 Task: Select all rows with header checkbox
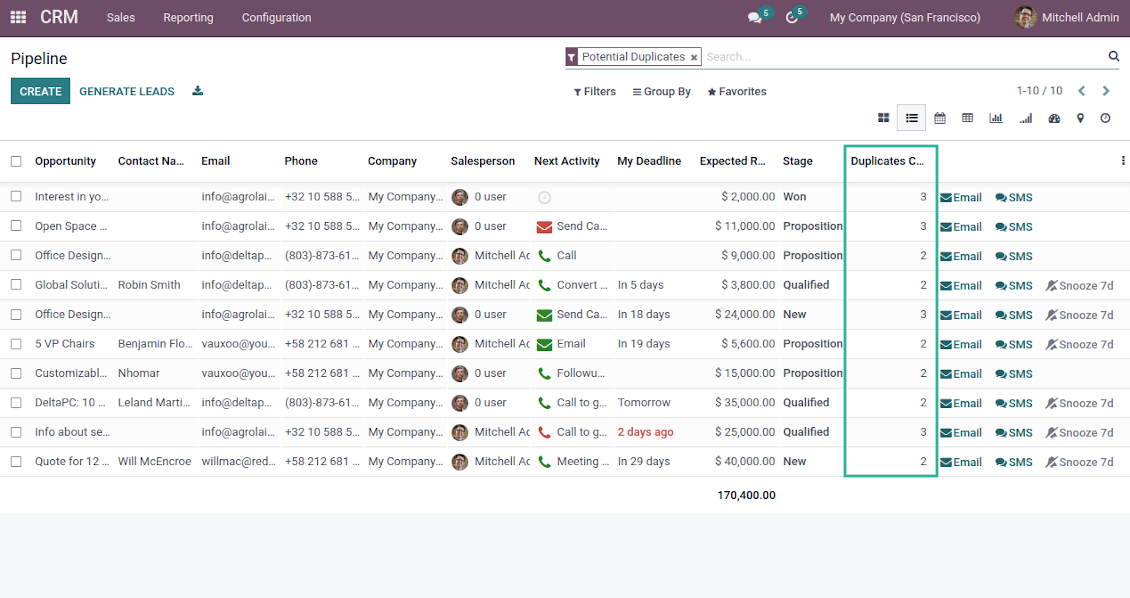tap(16, 161)
